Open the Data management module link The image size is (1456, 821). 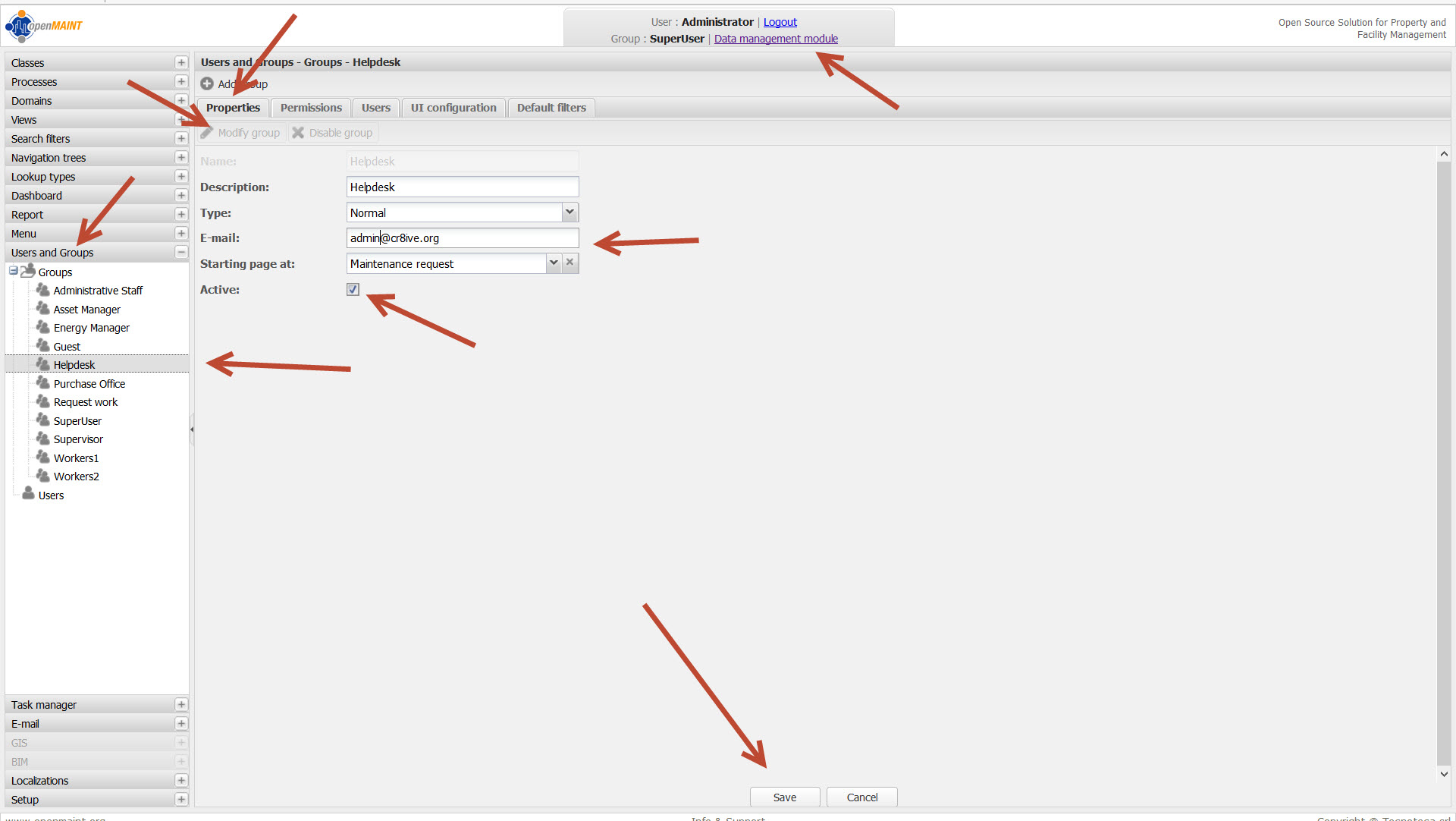pos(776,39)
